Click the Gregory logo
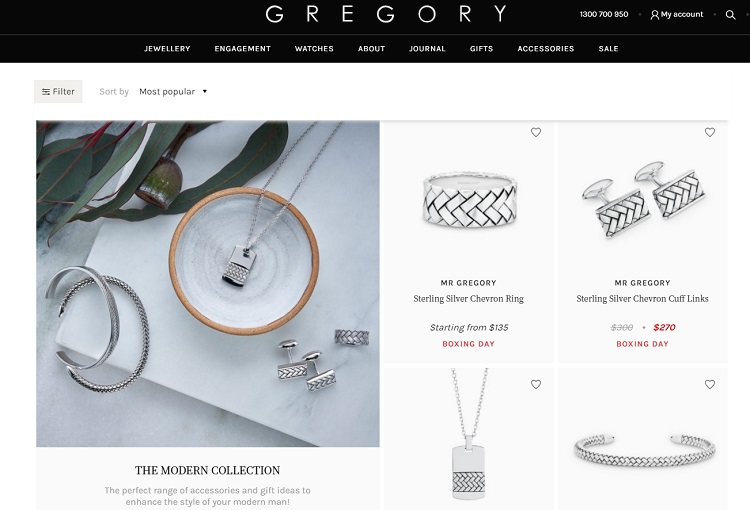 click(386, 14)
